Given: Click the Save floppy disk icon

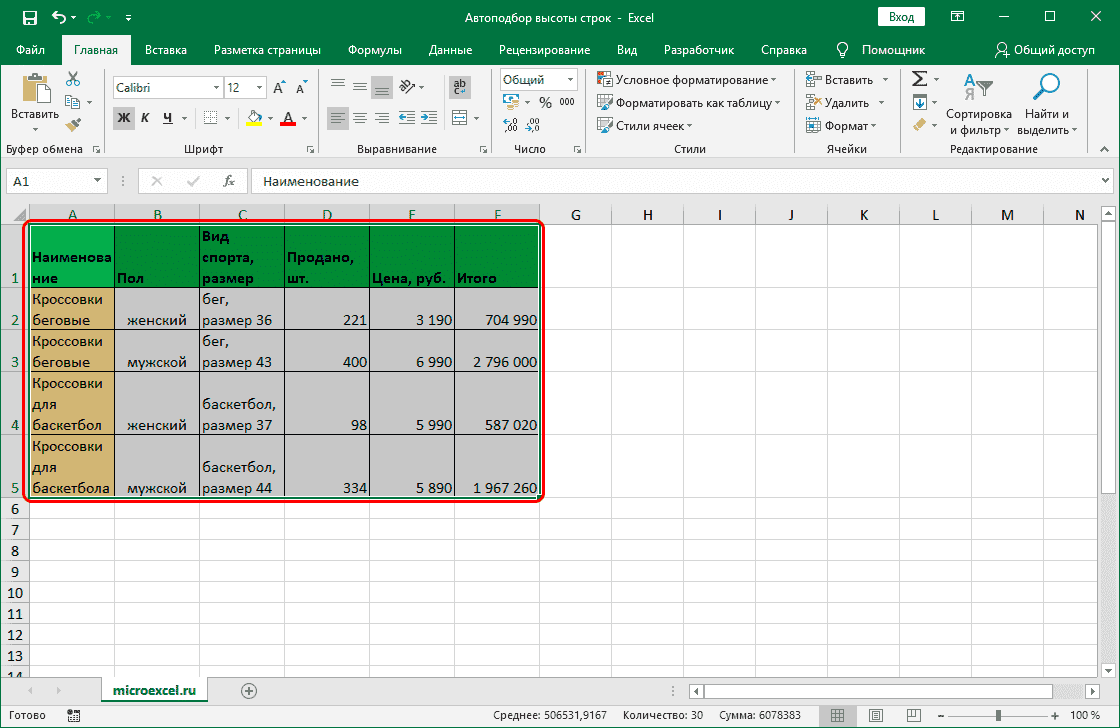Looking at the screenshot, I should point(29,17).
